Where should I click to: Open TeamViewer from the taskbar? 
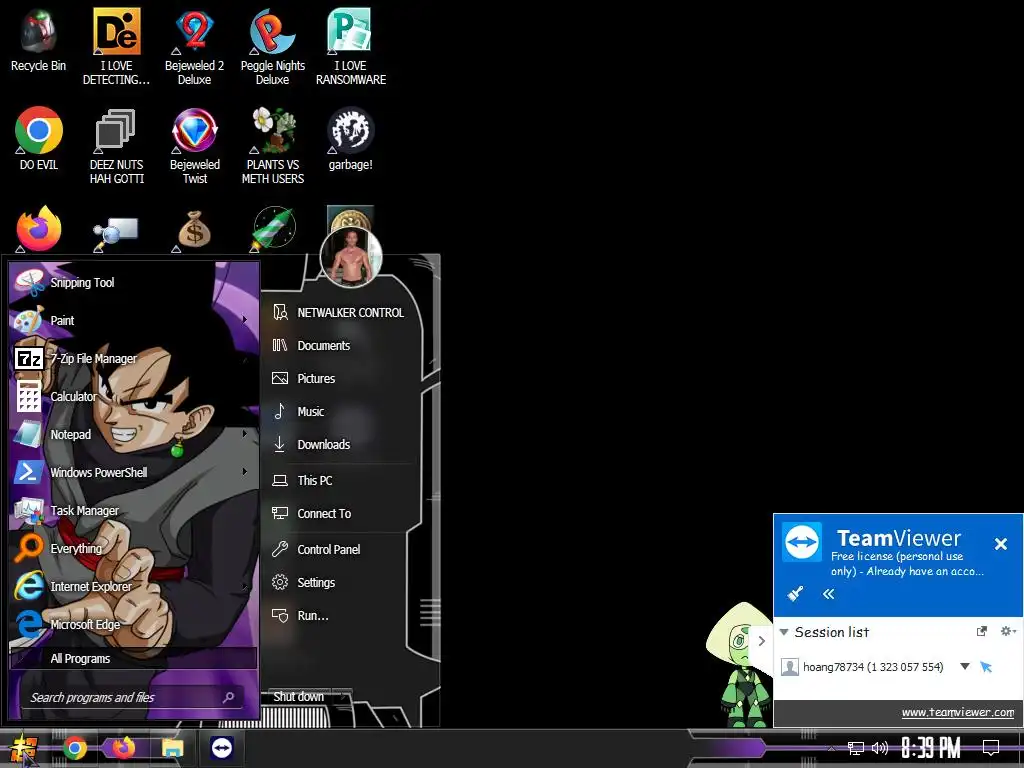pos(222,748)
